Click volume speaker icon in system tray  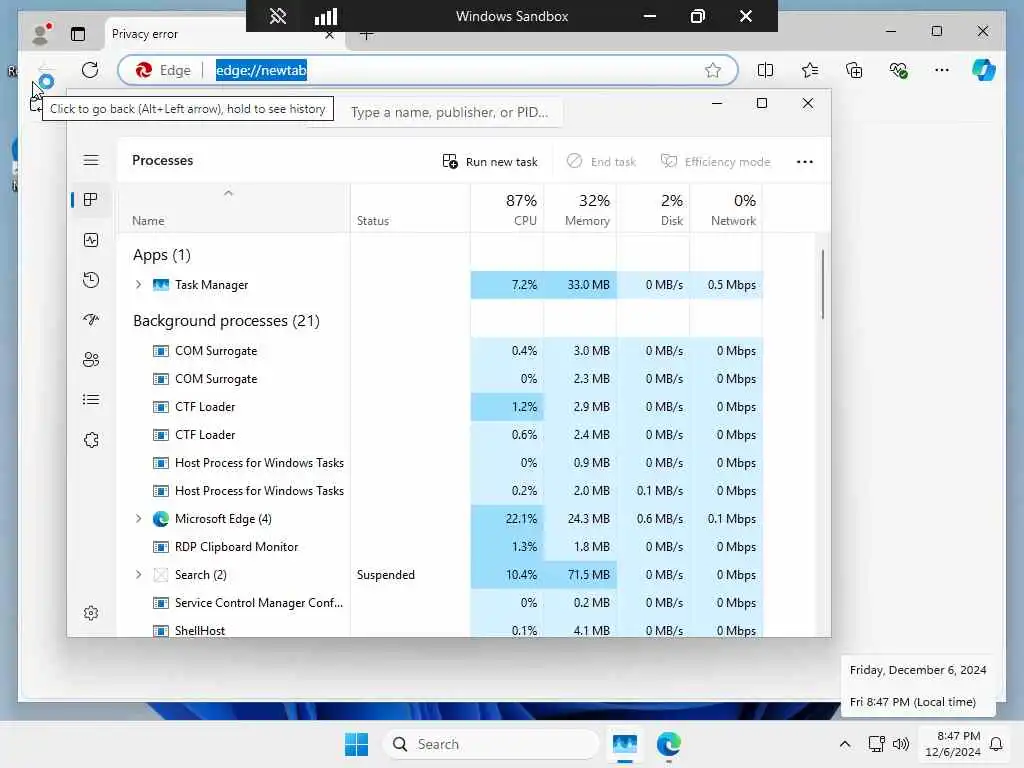(x=901, y=744)
